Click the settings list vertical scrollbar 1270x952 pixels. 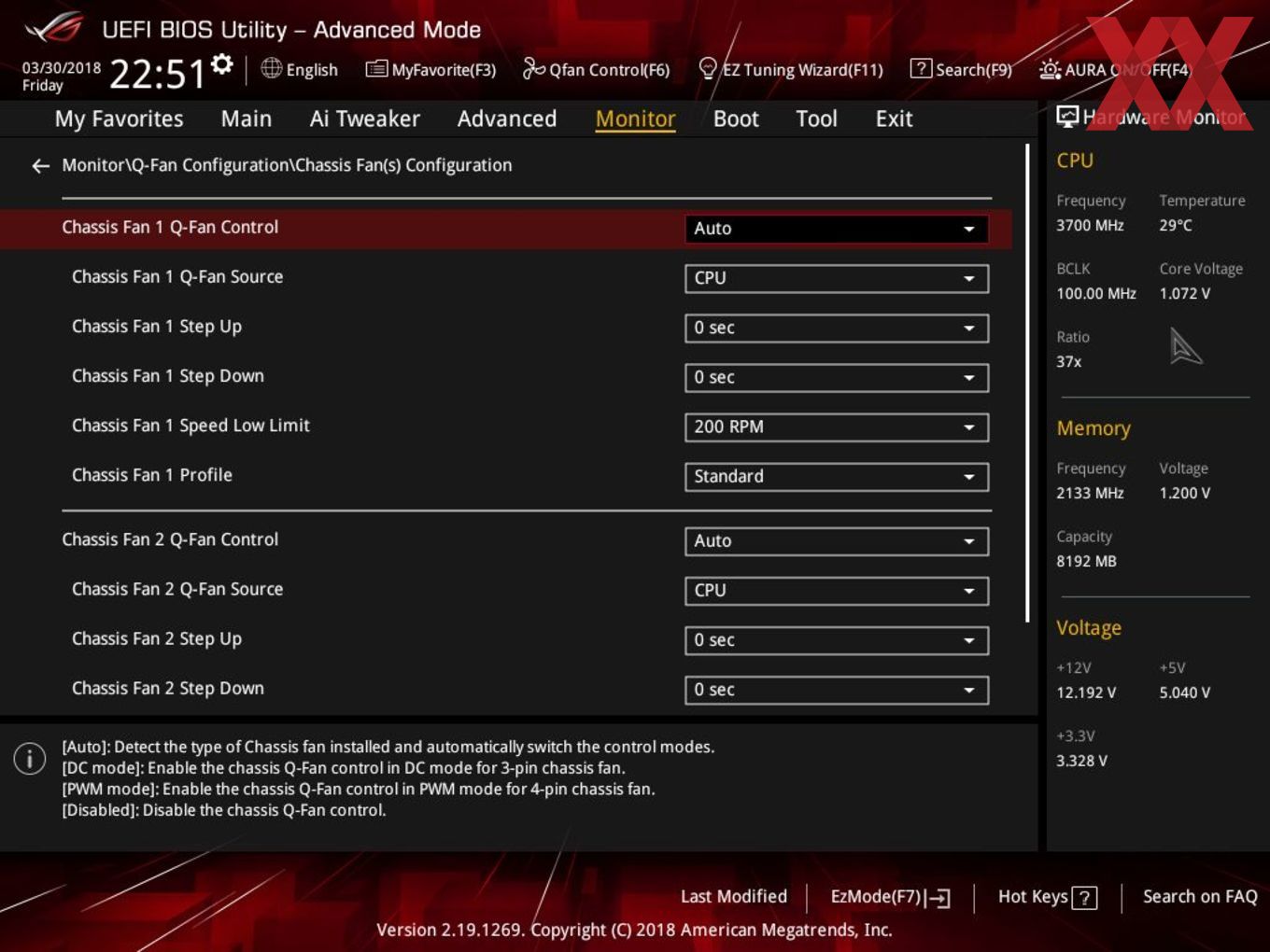click(1027, 383)
